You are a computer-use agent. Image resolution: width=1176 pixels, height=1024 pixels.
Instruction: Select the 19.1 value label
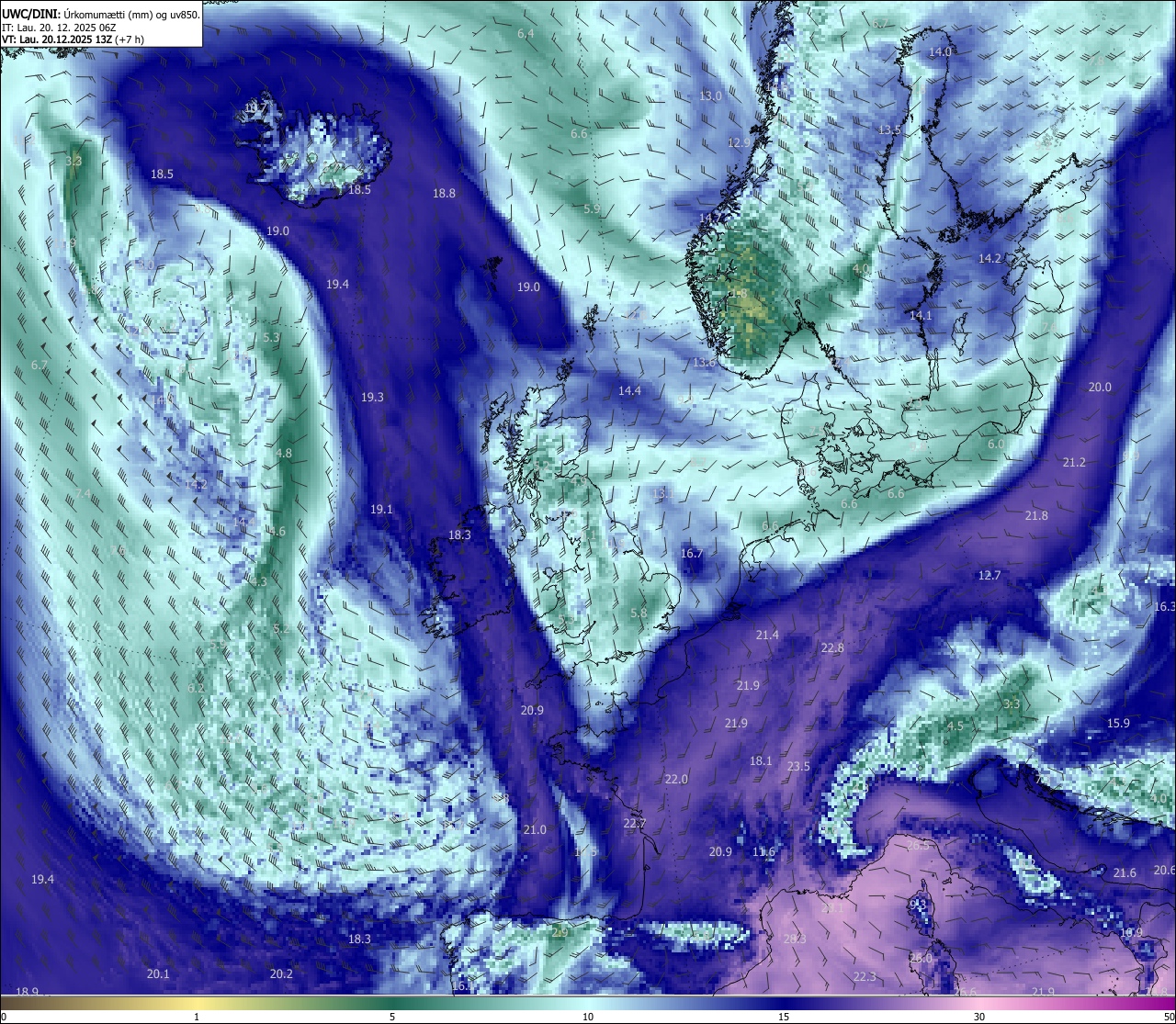click(x=381, y=510)
